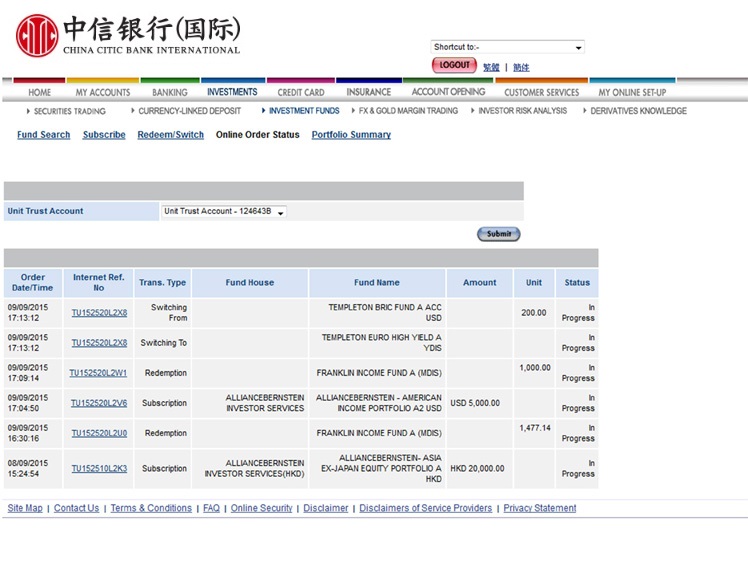
Task: Select TEMPLETON BRIC FUND A ACC USD cell
Action: [377, 313]
